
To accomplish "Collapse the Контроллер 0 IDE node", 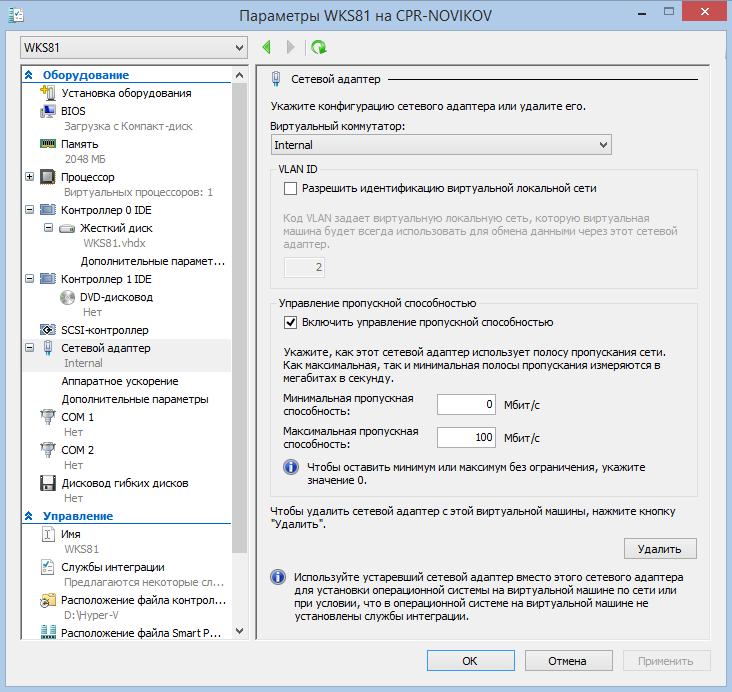I will coord(27,210).
